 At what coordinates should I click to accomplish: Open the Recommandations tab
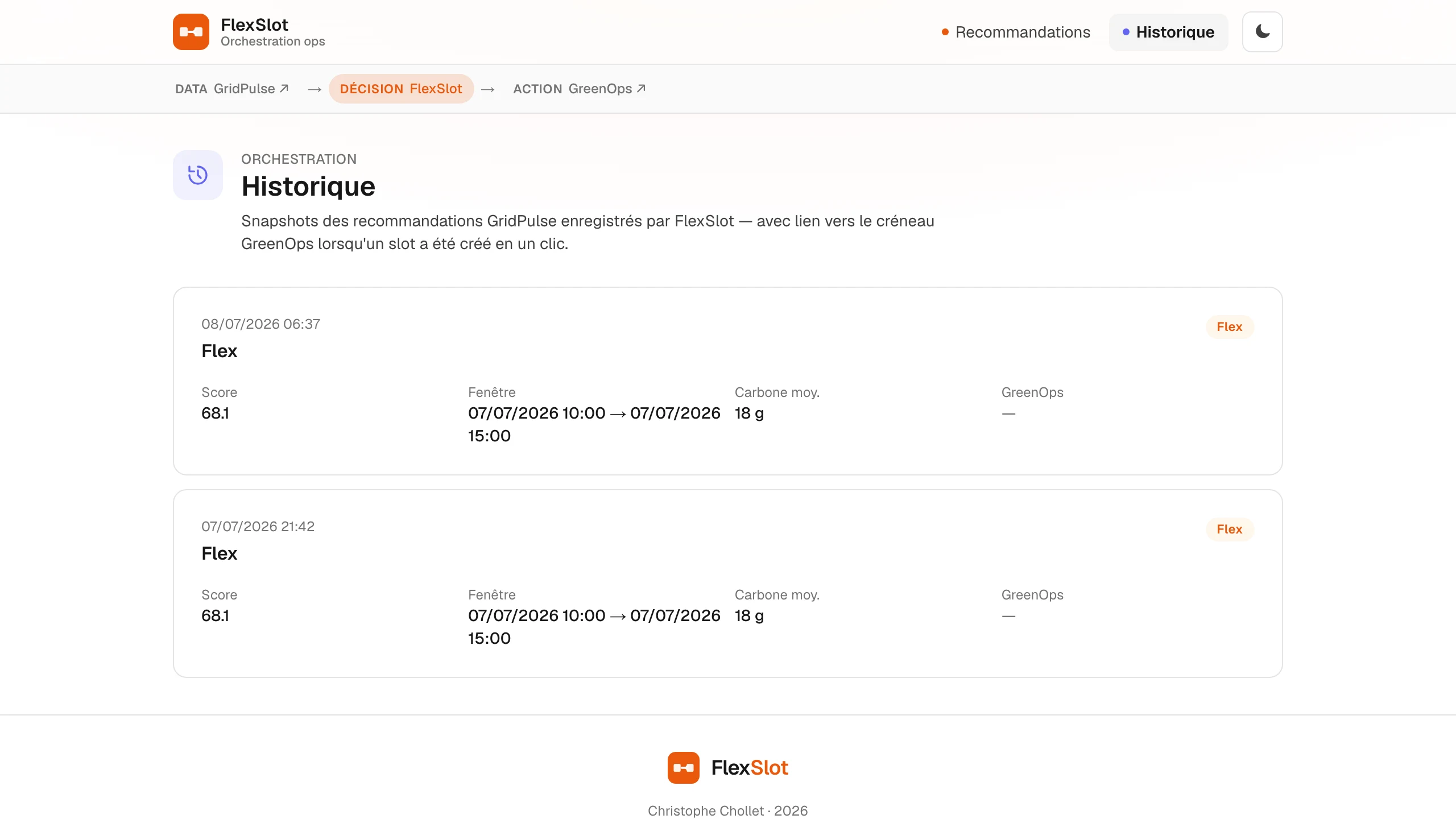pyautogui.click(x=1016, y=32)
